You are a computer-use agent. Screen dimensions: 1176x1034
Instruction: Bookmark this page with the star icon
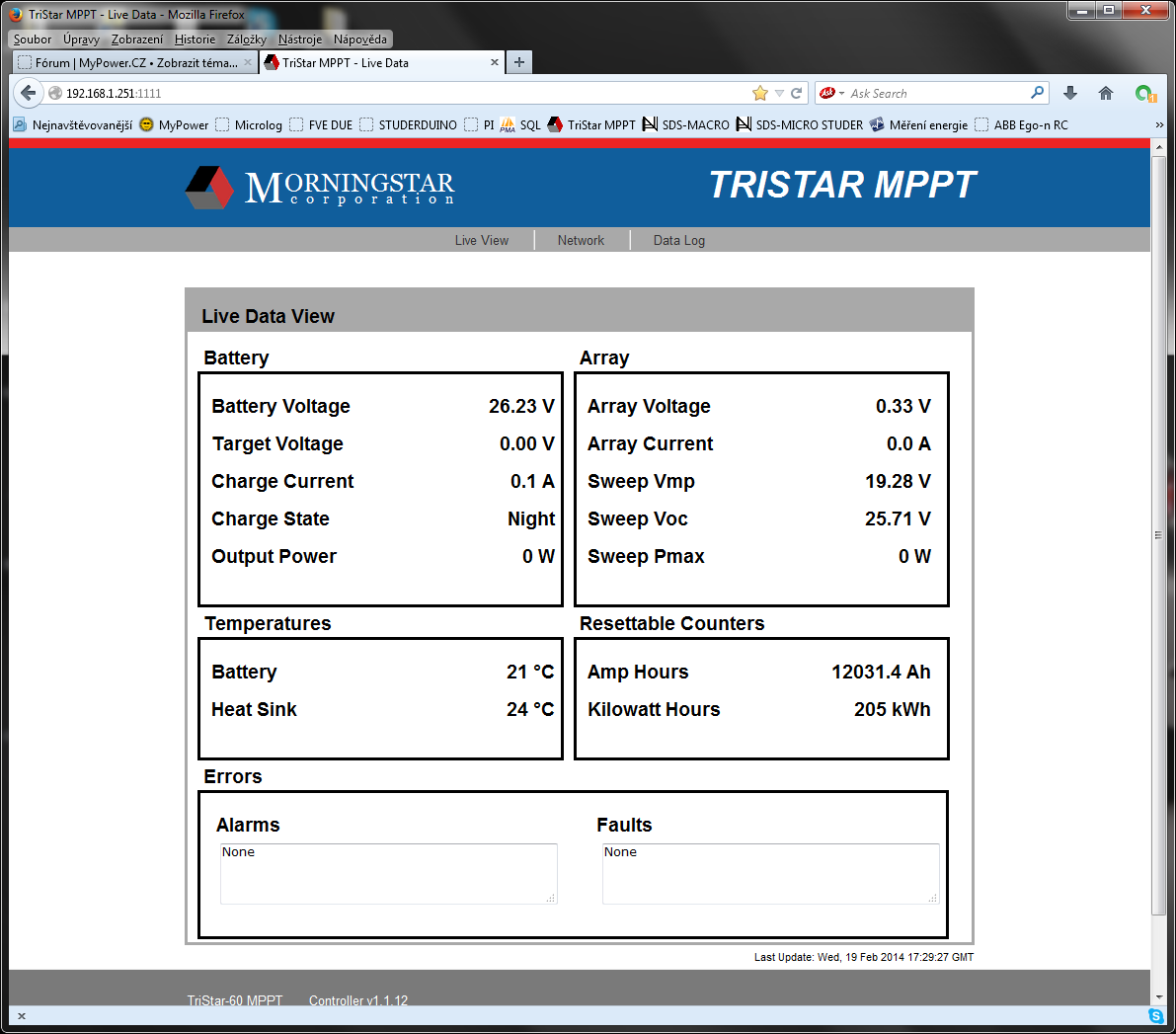point(759,93)
